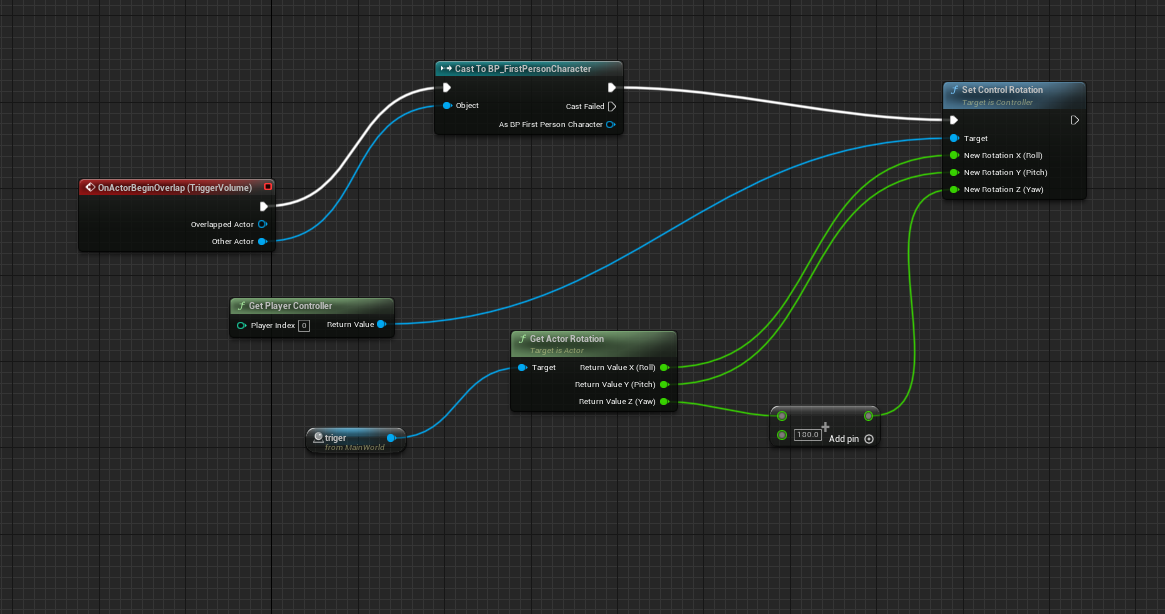Click the Cast To BP_FirstPersonCharacter node header

[528, 68]
